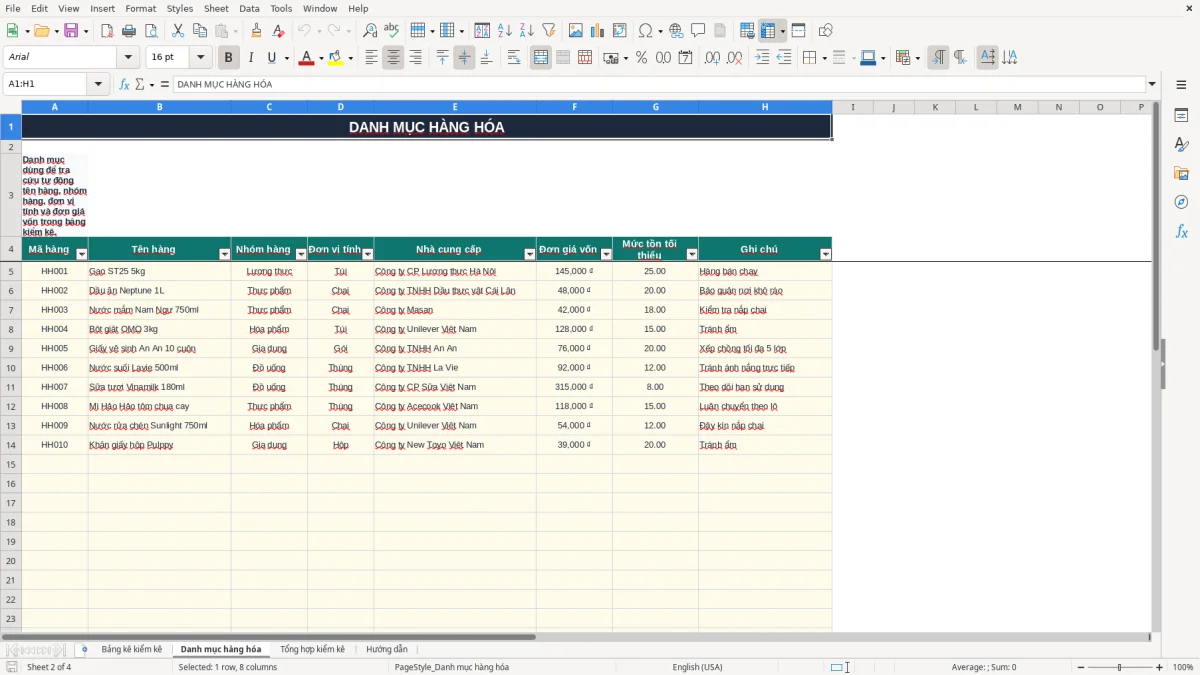The height and width of the screenshot is (675, 1200).
Task: Switch to the Bảng kê kiểm kê sheet tab
Action: pos(131,650)
